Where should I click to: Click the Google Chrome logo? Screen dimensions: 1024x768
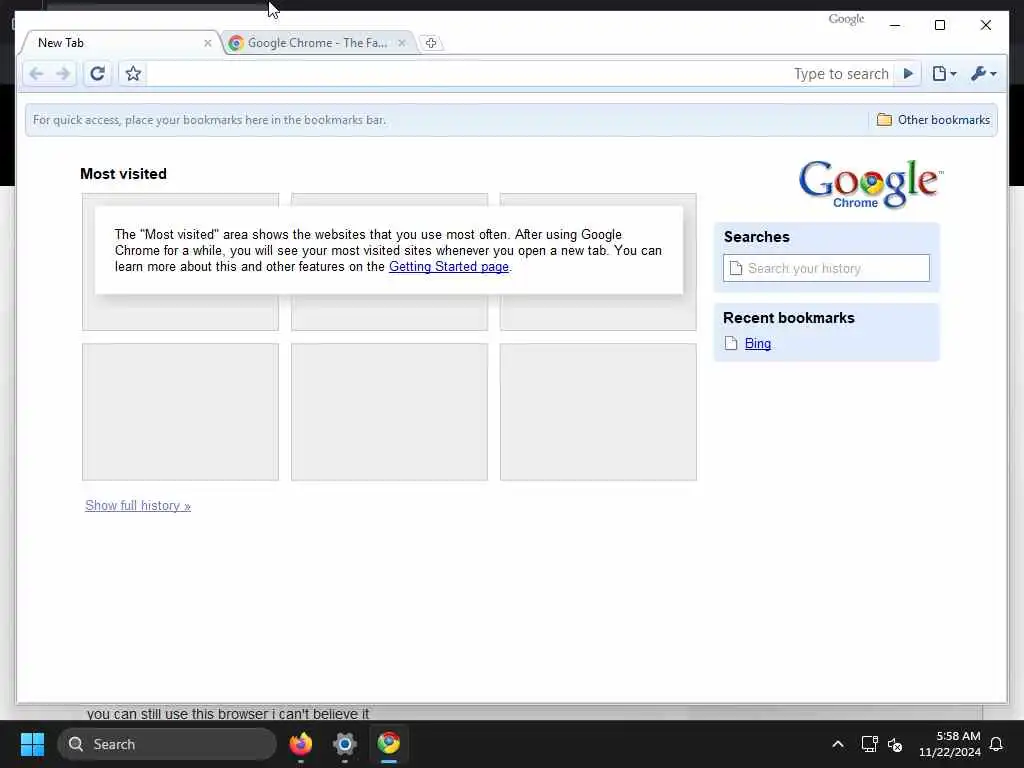[871, 184]
